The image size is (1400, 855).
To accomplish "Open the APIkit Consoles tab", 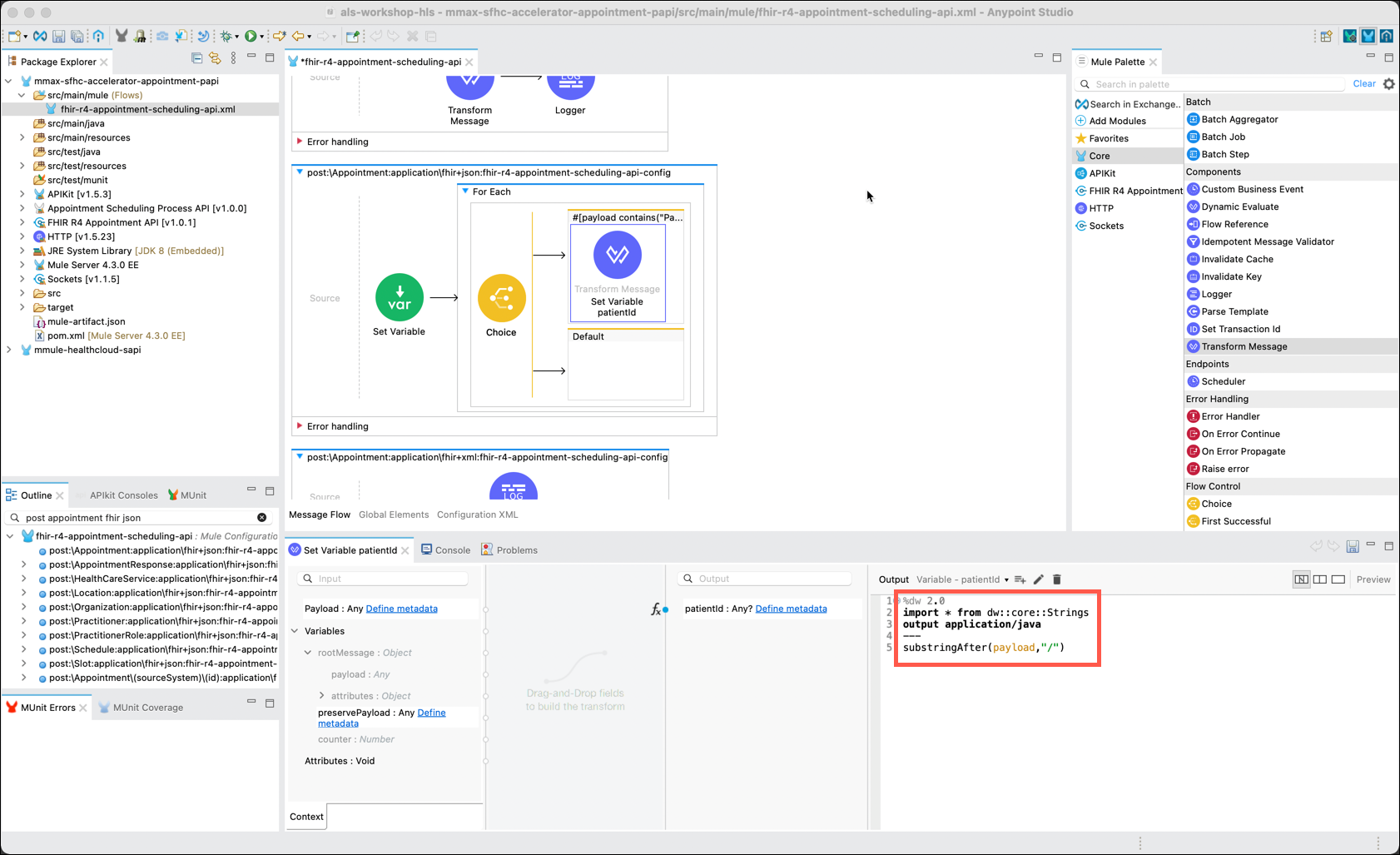I will point(122,495).
